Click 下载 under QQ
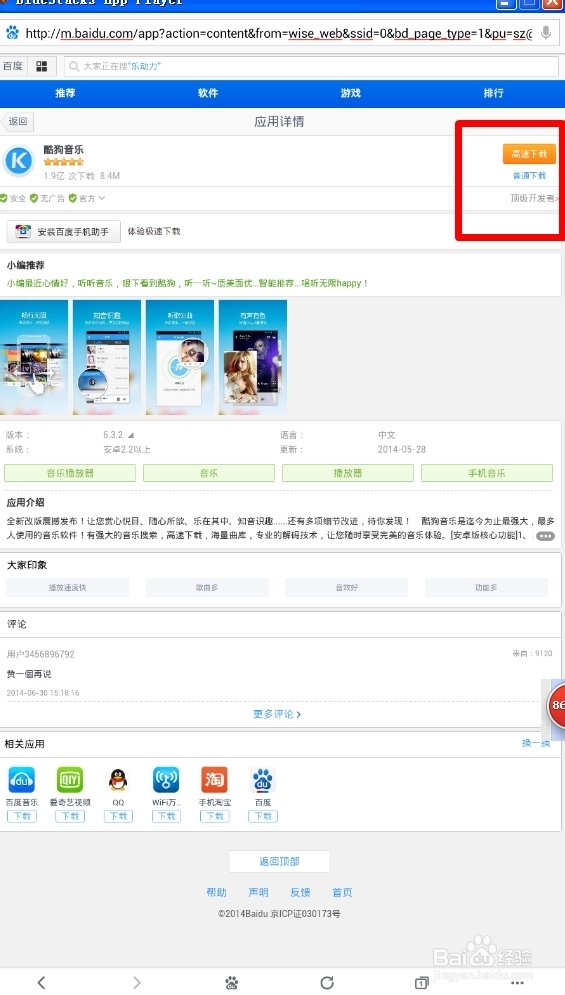 pos(118,816)
